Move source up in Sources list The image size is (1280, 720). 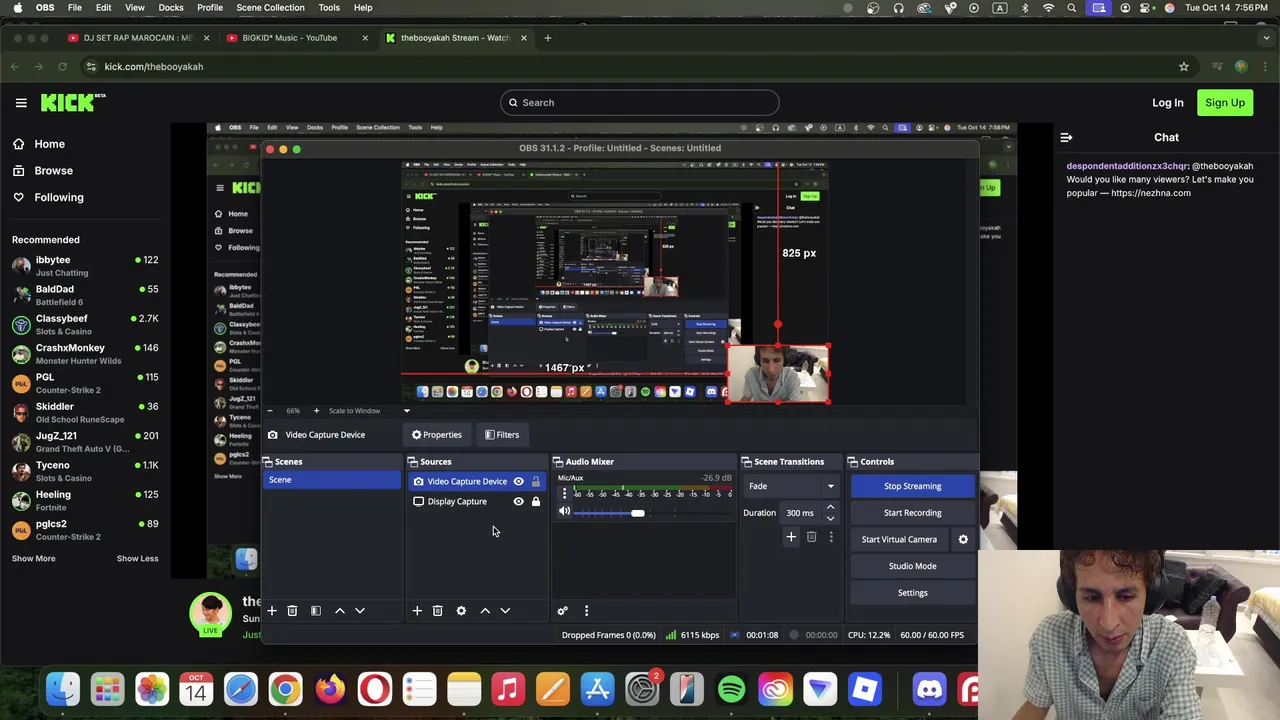[485, 611]
